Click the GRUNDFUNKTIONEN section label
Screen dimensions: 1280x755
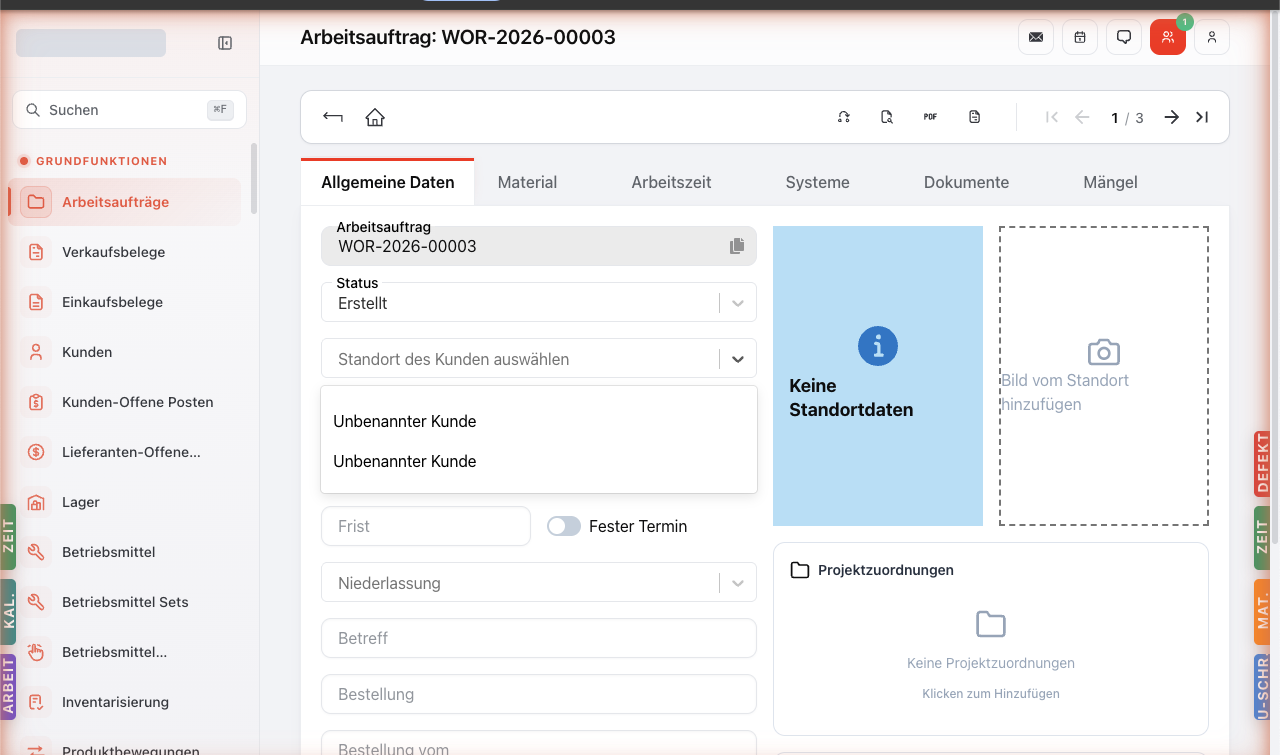pos(102,161)
